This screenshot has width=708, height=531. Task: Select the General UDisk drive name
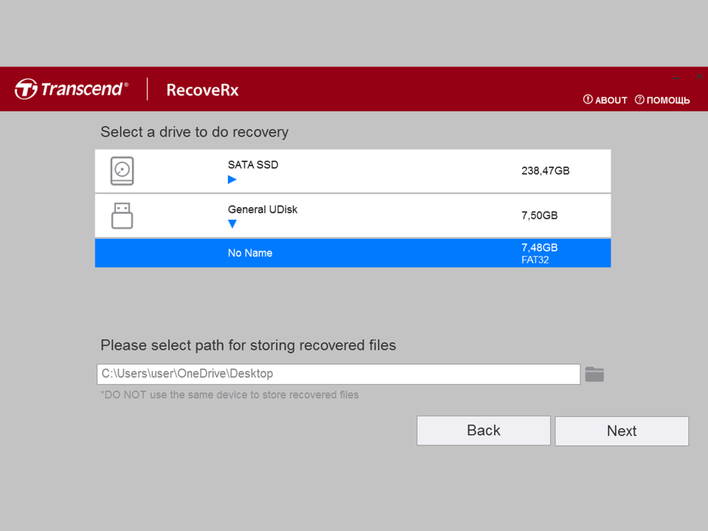[x=262, y=210]
